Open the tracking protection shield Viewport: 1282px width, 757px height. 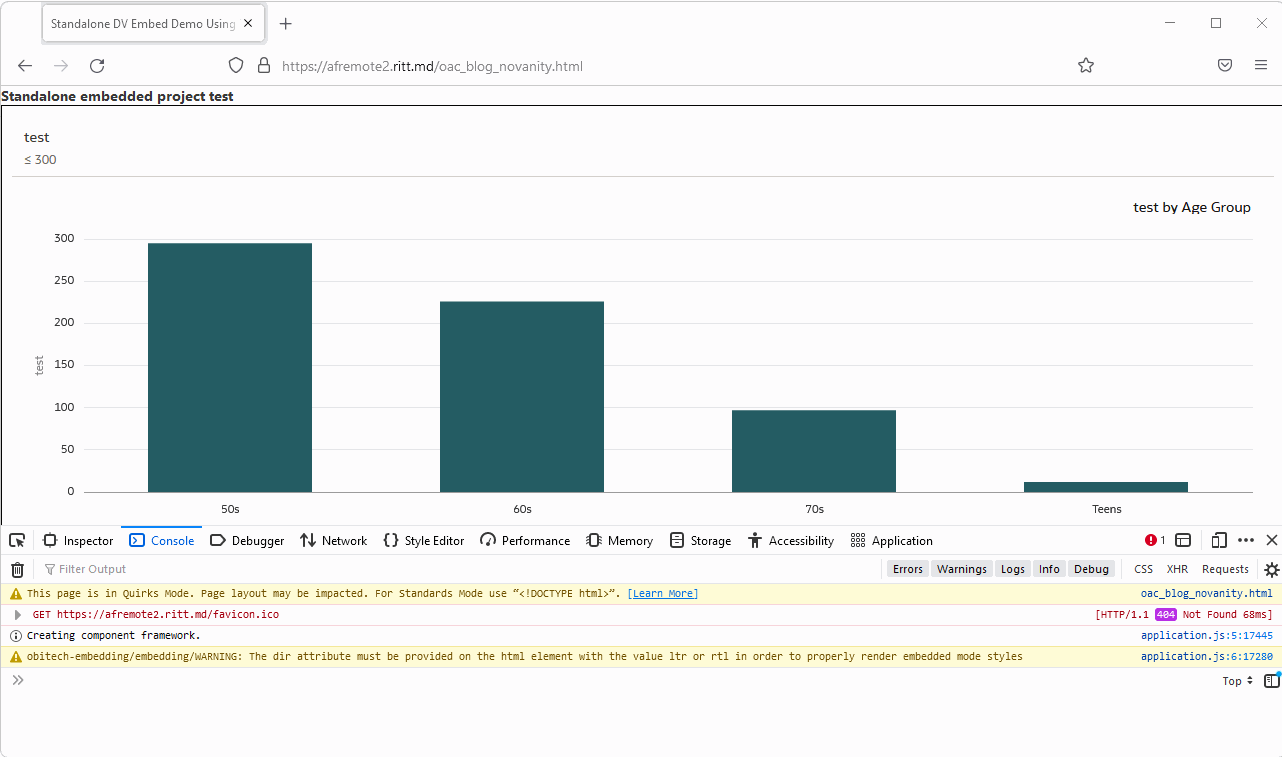click(x=235, y=65)
